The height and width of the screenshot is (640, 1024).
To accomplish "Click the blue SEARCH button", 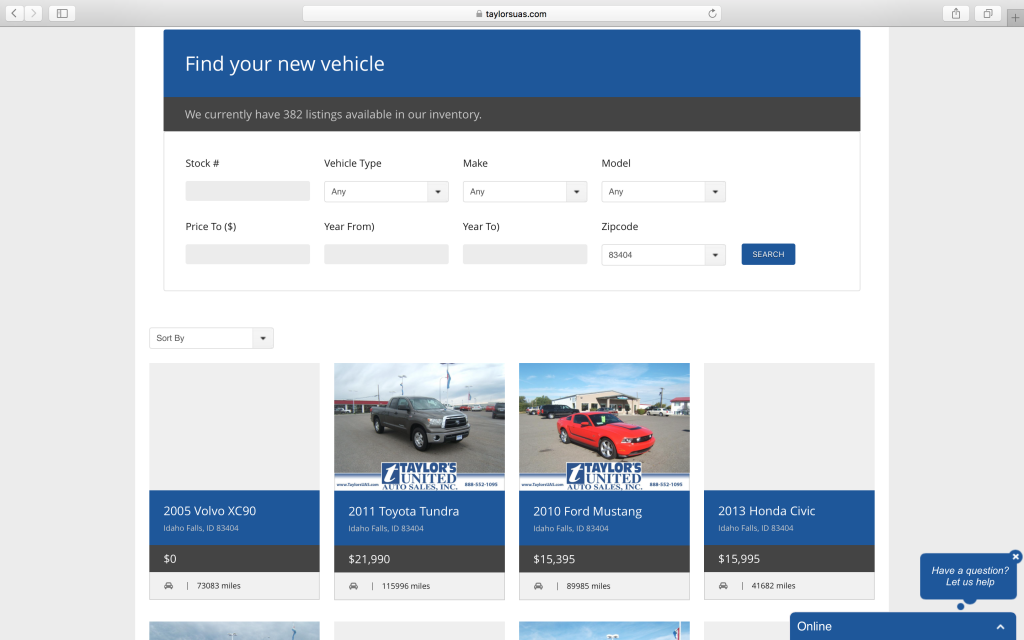I will [x=768, y=254].
